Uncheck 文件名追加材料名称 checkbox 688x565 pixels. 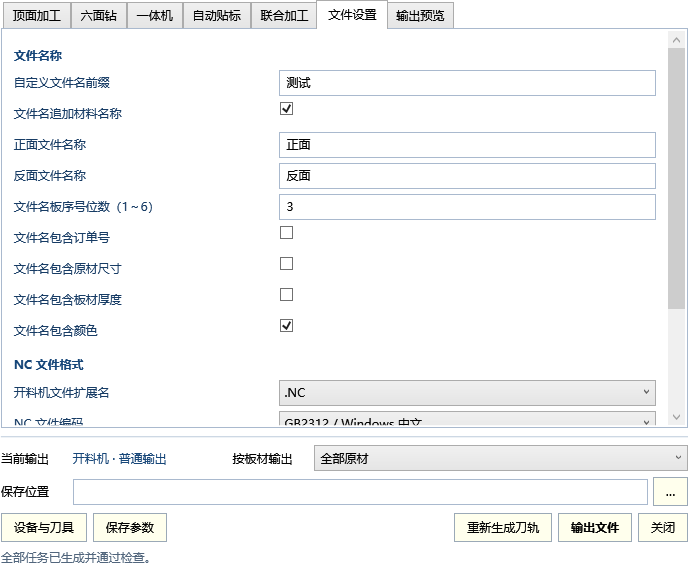click(x=287, y=108)
